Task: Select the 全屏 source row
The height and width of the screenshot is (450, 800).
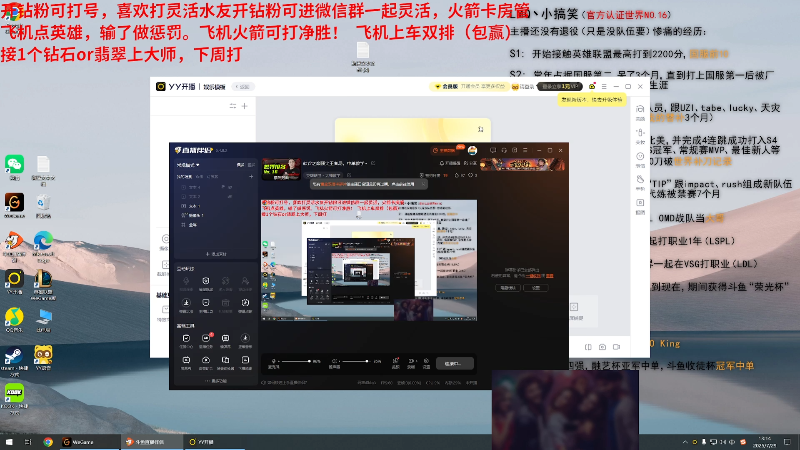Action: coord(215,224)
